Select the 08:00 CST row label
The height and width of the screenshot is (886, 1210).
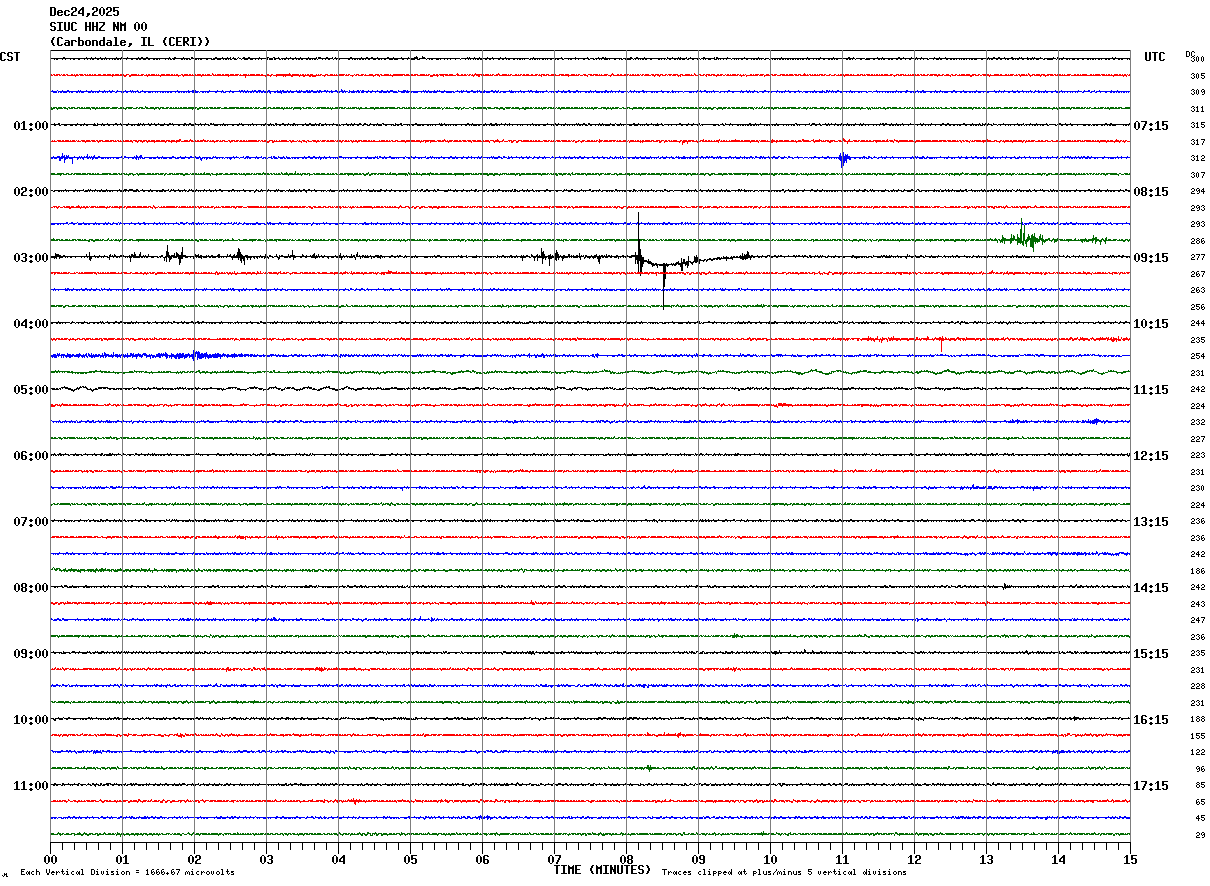pyautogui.click(x=31, y=588)
